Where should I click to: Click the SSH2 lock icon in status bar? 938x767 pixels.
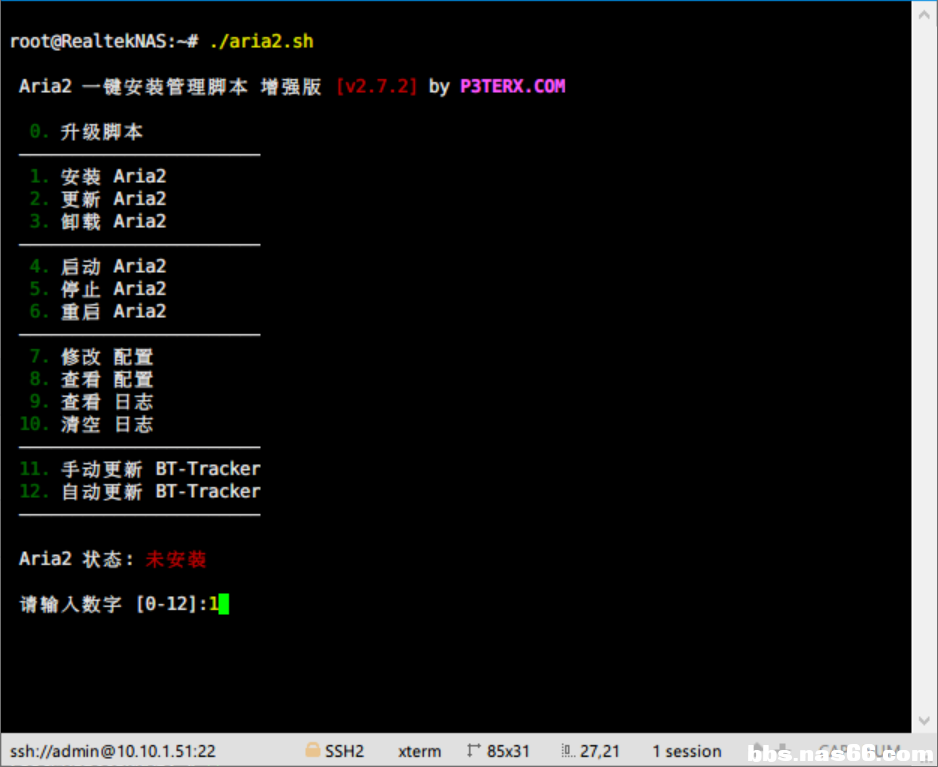click(x=312, y=750)
